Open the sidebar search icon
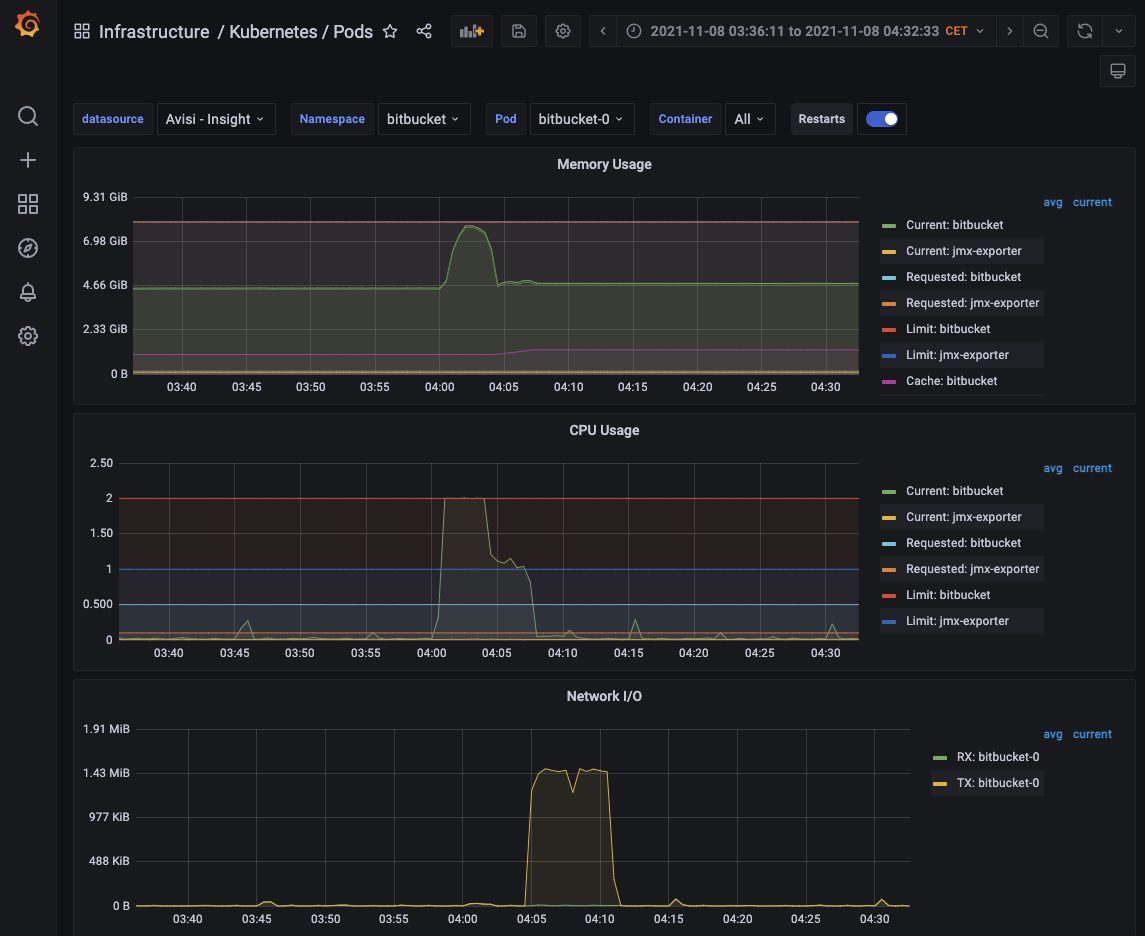 (x=28, y=116)
